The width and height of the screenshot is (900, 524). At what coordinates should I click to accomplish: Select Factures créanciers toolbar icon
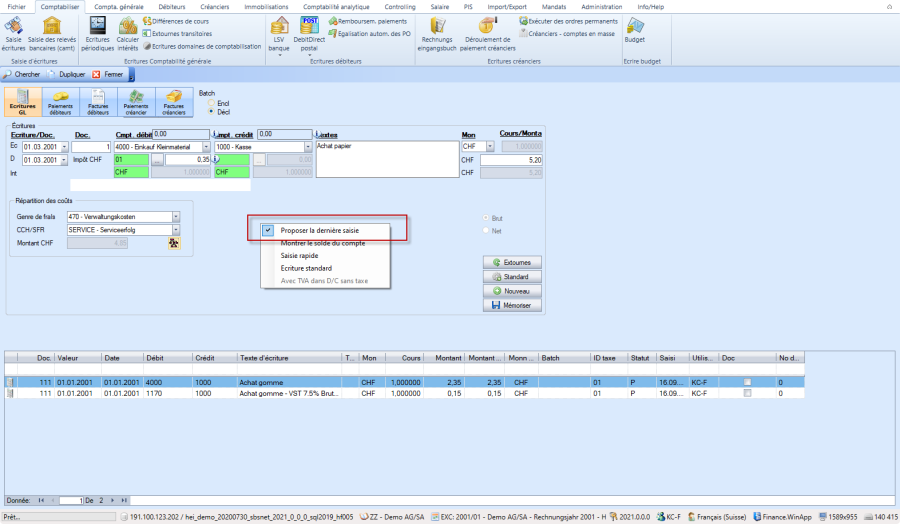click(x=174, y=102)
